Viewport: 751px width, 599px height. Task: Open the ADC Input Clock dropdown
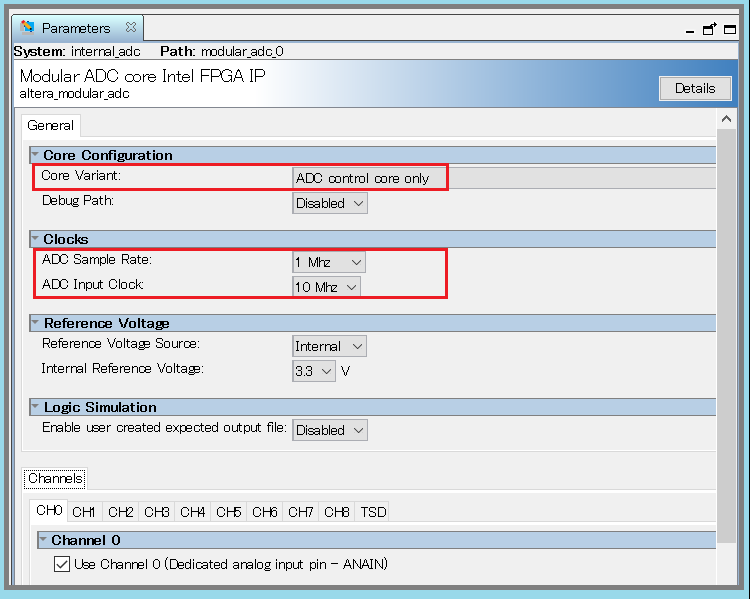(x=326, y=287)
